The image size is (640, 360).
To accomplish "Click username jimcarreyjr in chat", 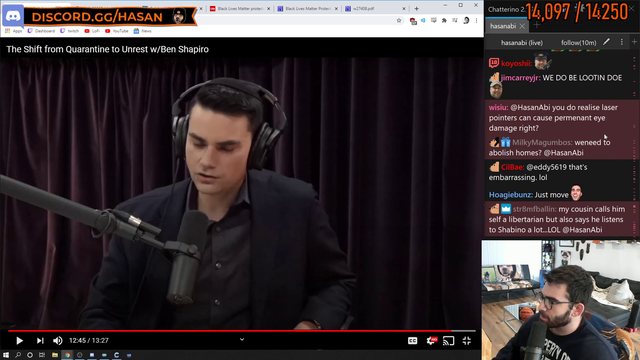I will 520,78.
